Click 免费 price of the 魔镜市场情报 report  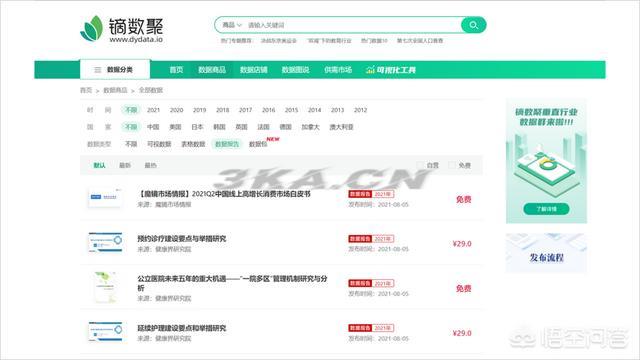point(464,199)
